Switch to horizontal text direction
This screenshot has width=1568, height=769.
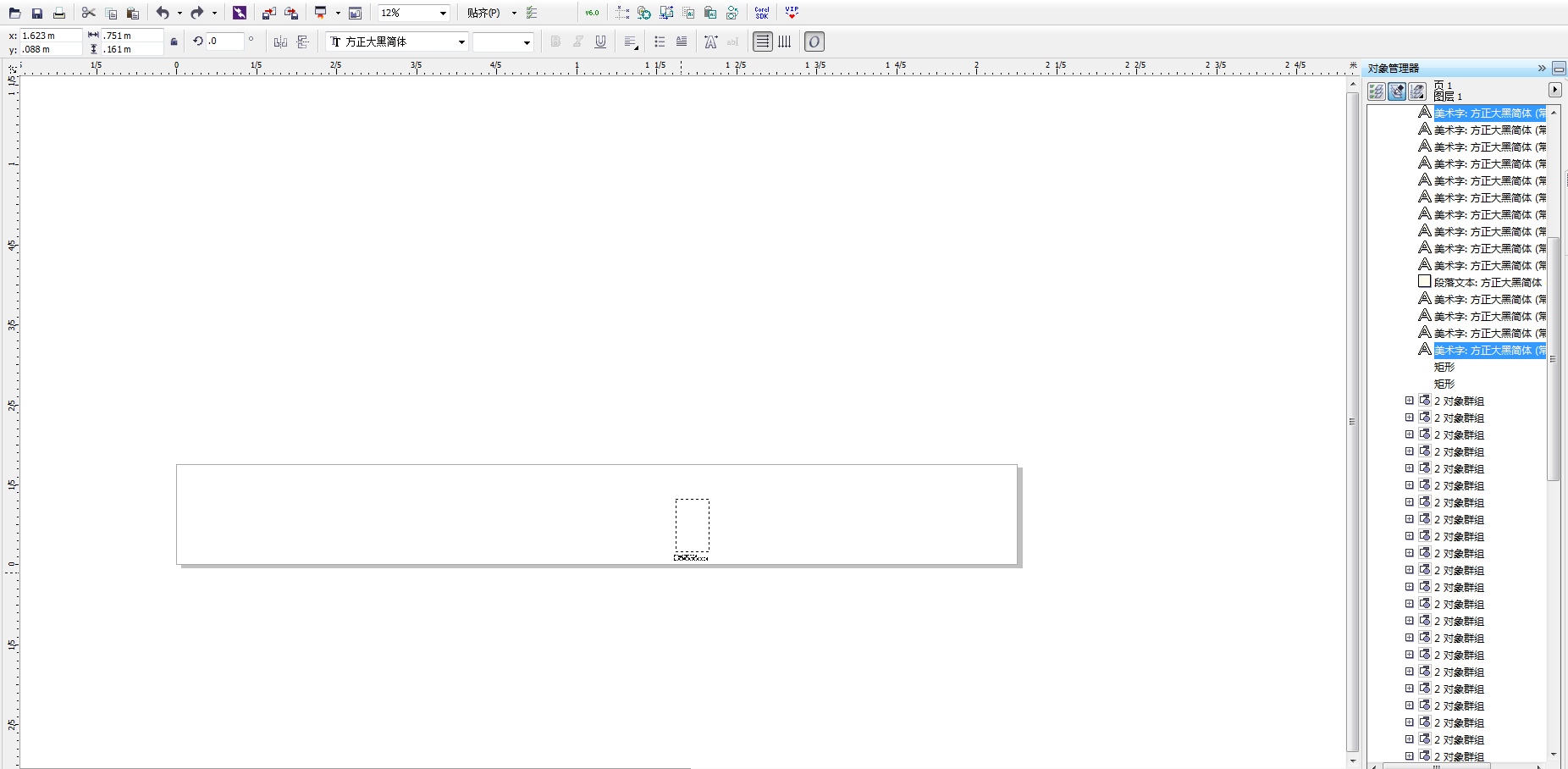(763, 41)
